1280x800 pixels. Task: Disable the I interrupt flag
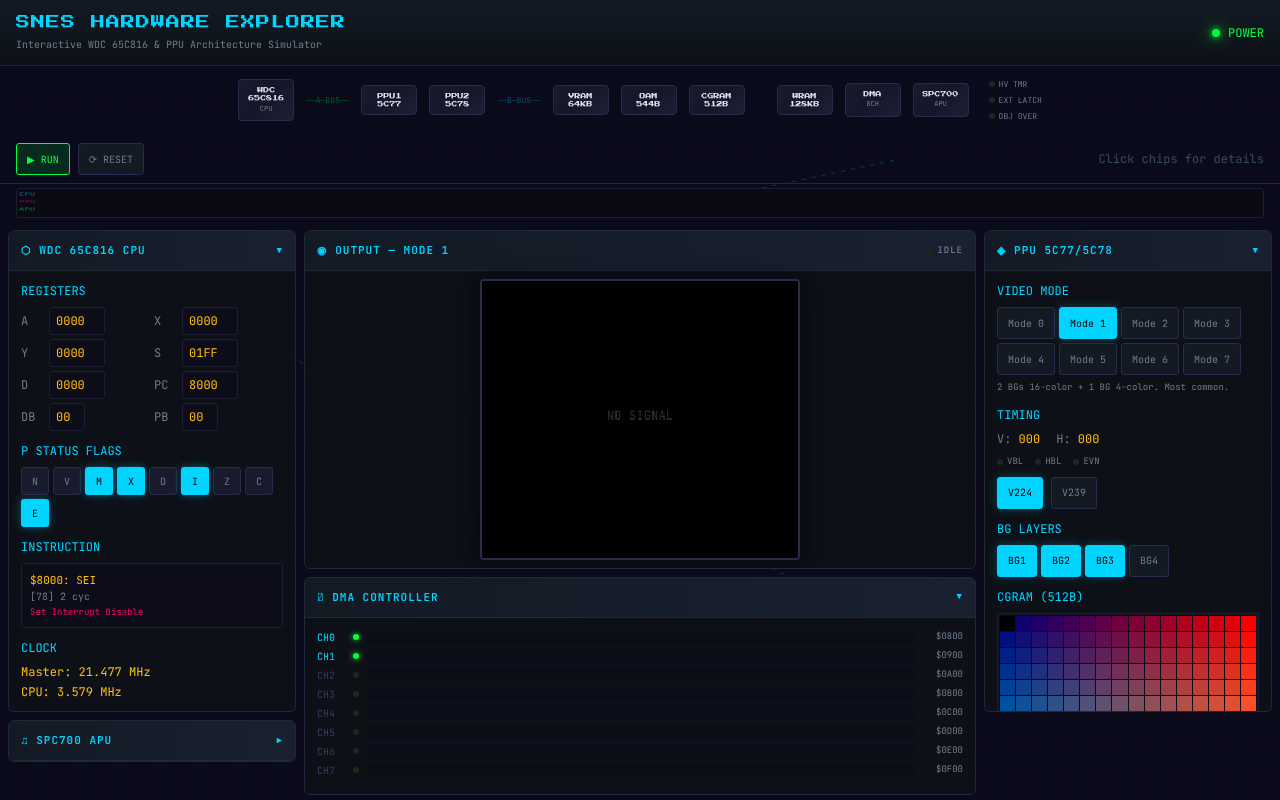pyautogui.click(x=195, y=481)
